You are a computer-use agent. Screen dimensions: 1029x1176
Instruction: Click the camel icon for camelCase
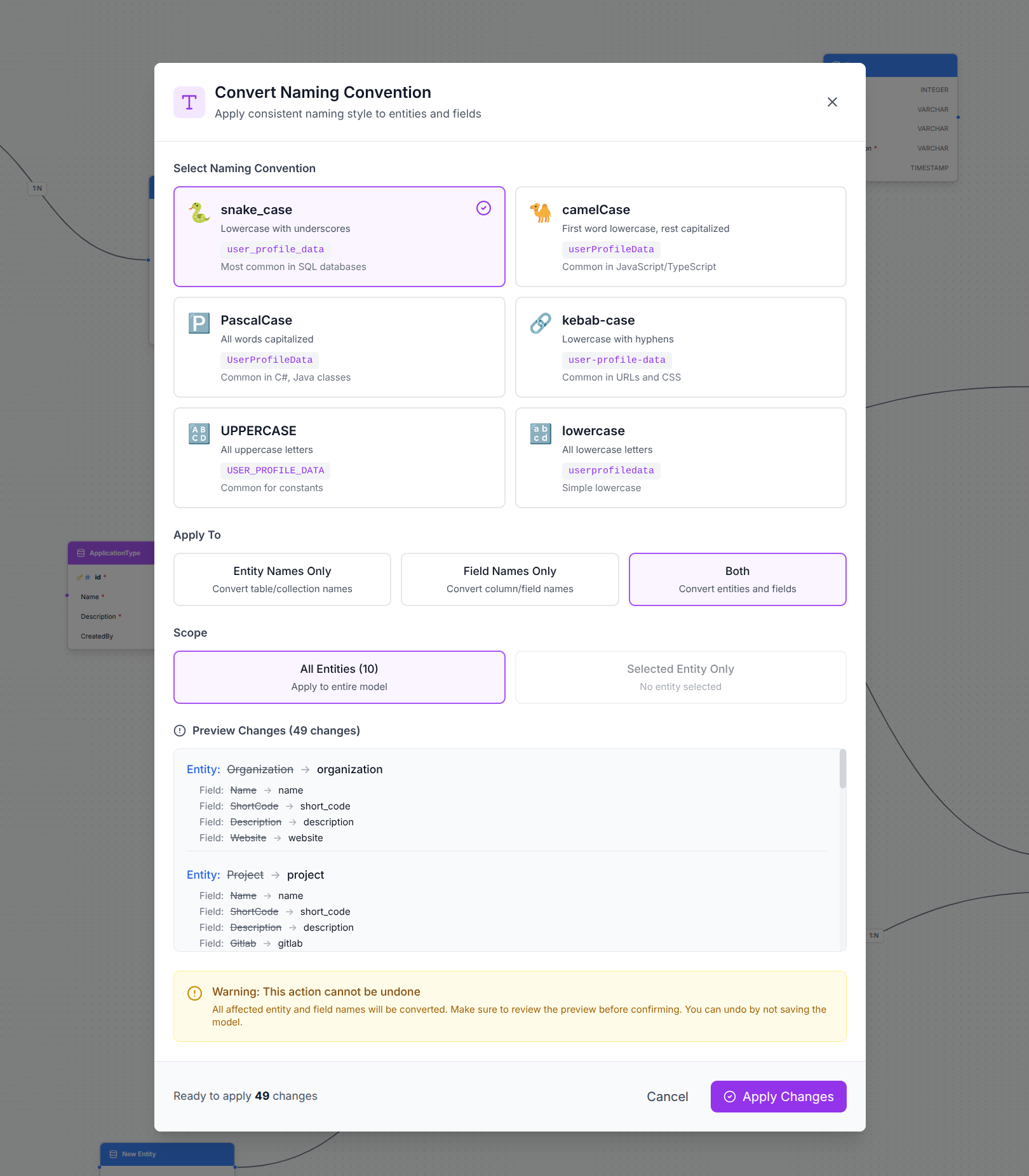tap(541, 213)
